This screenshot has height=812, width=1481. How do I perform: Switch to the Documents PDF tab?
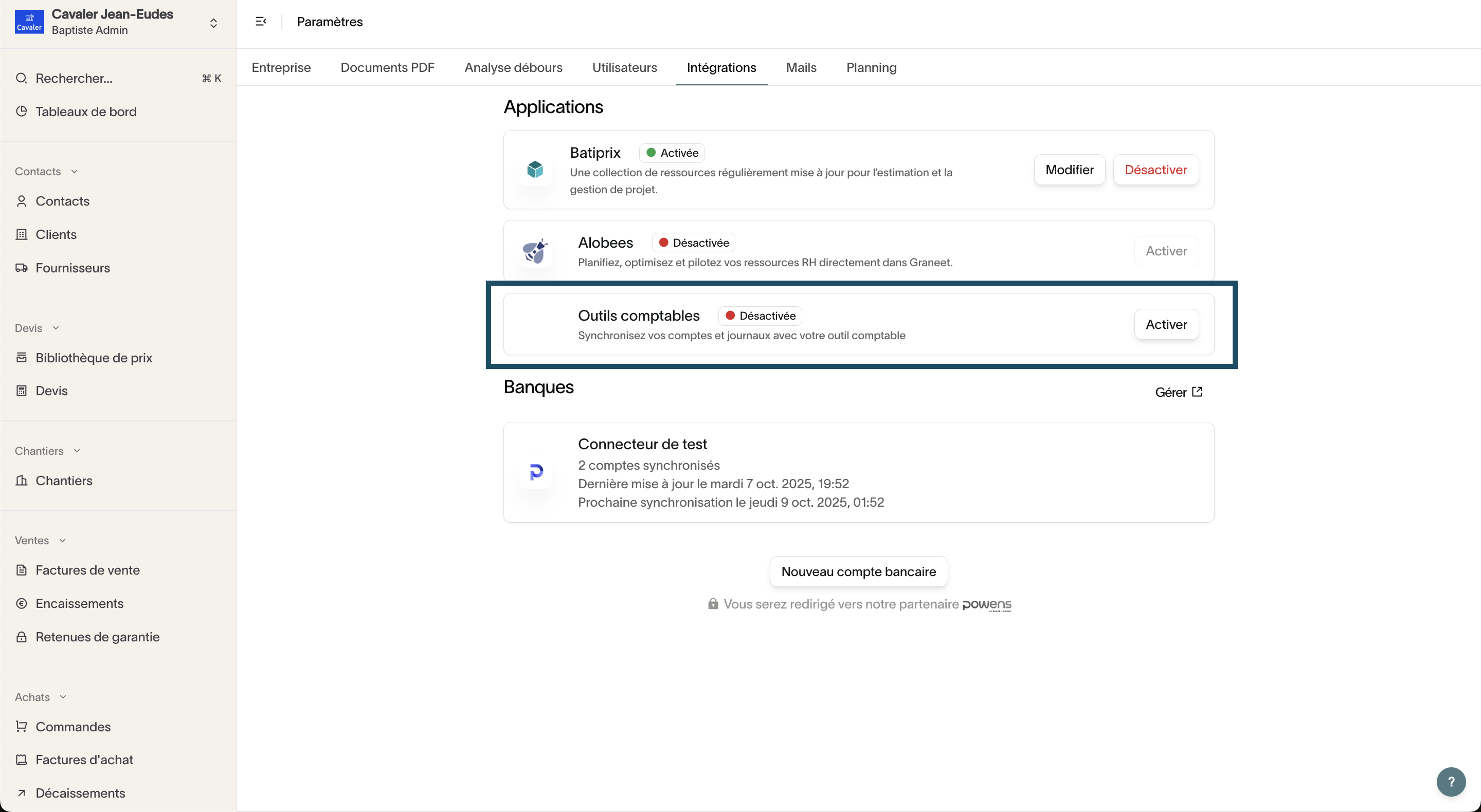pyautogui.click(x=387, y=67)
